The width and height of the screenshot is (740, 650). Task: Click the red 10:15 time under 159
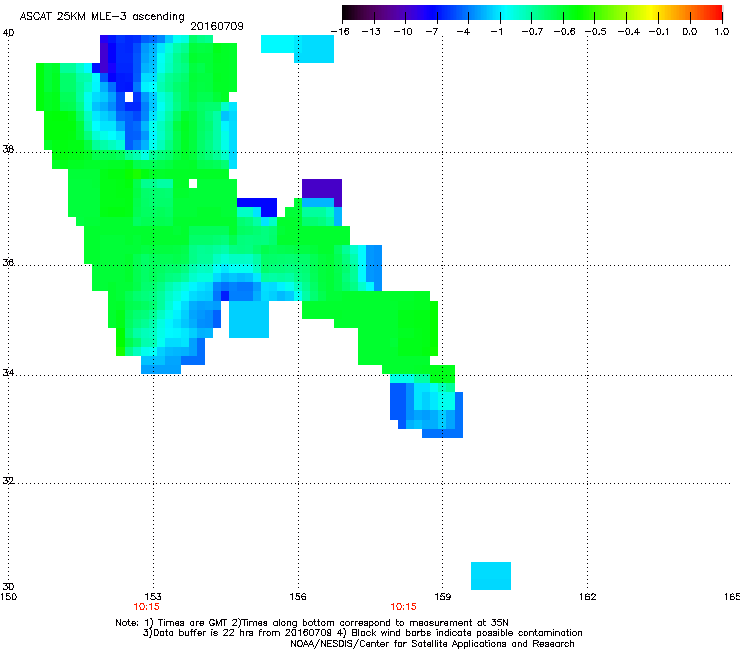[404, 607]
